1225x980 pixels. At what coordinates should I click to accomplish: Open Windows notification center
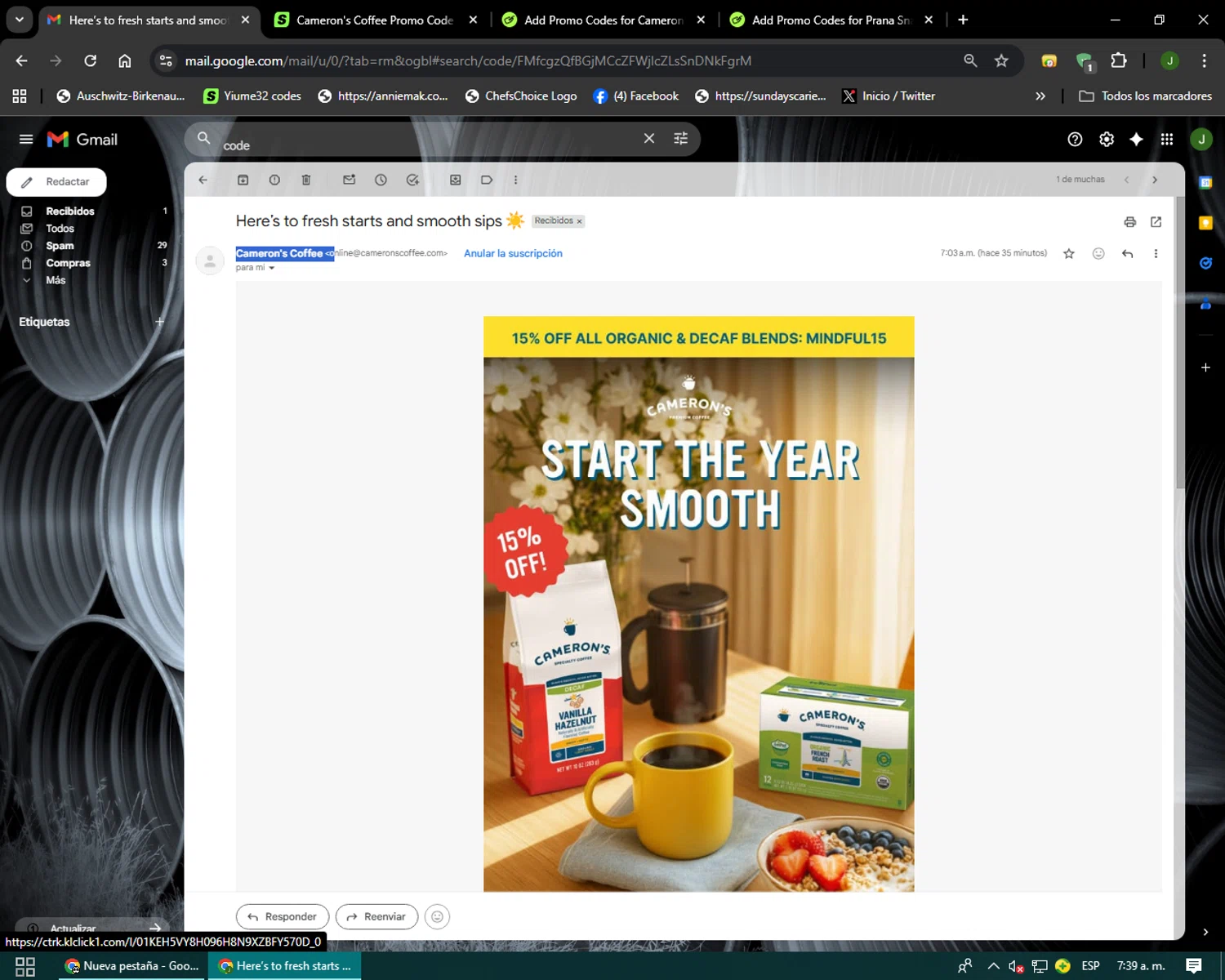tap(1194, 966)
